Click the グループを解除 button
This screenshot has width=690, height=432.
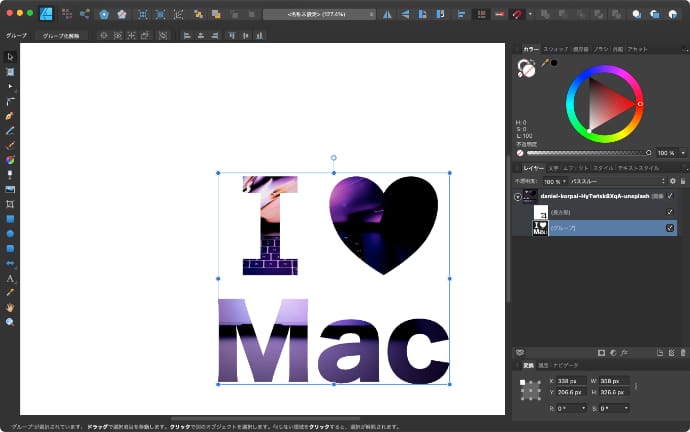62,35
